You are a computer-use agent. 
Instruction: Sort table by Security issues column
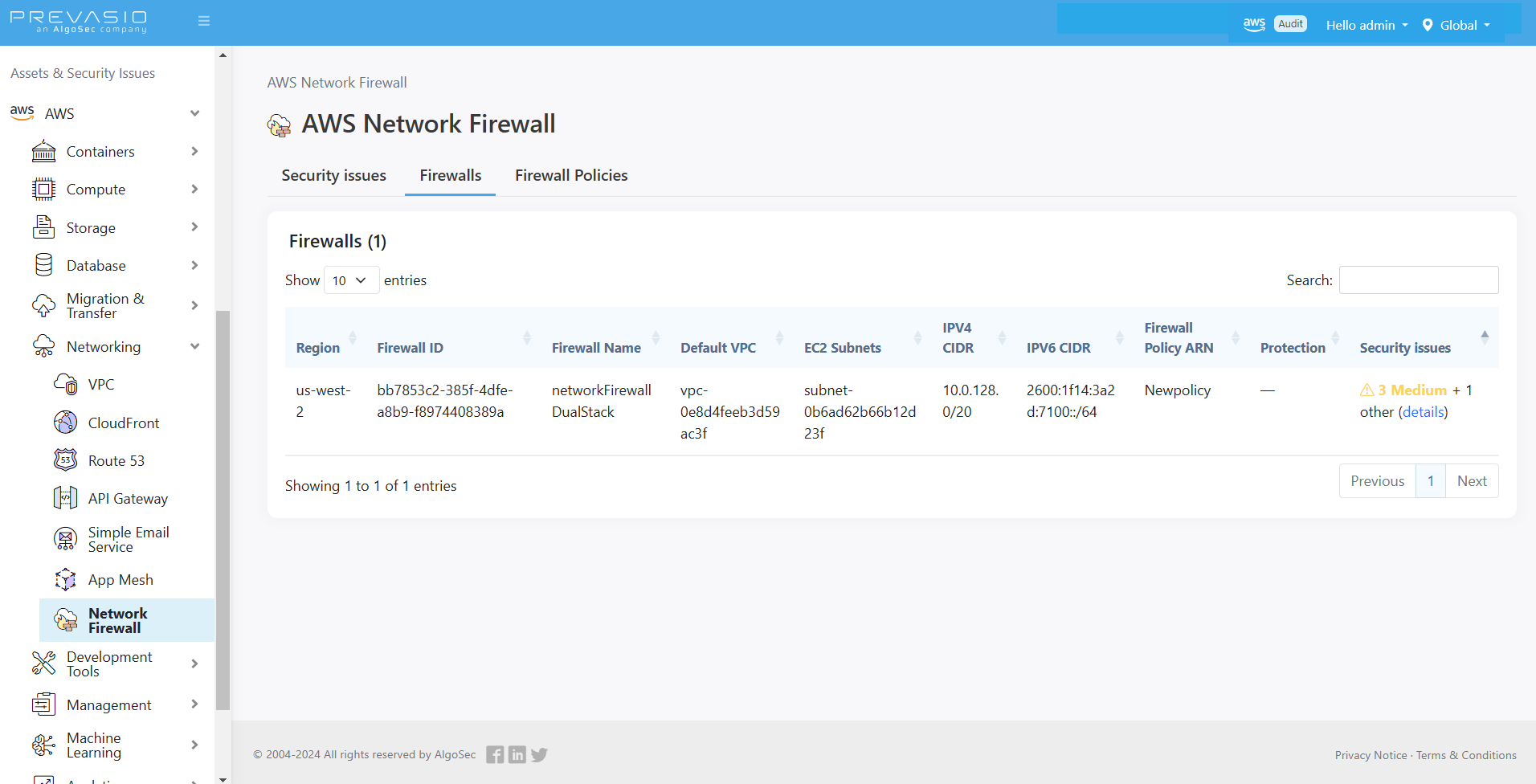(x=1424, y=338)
